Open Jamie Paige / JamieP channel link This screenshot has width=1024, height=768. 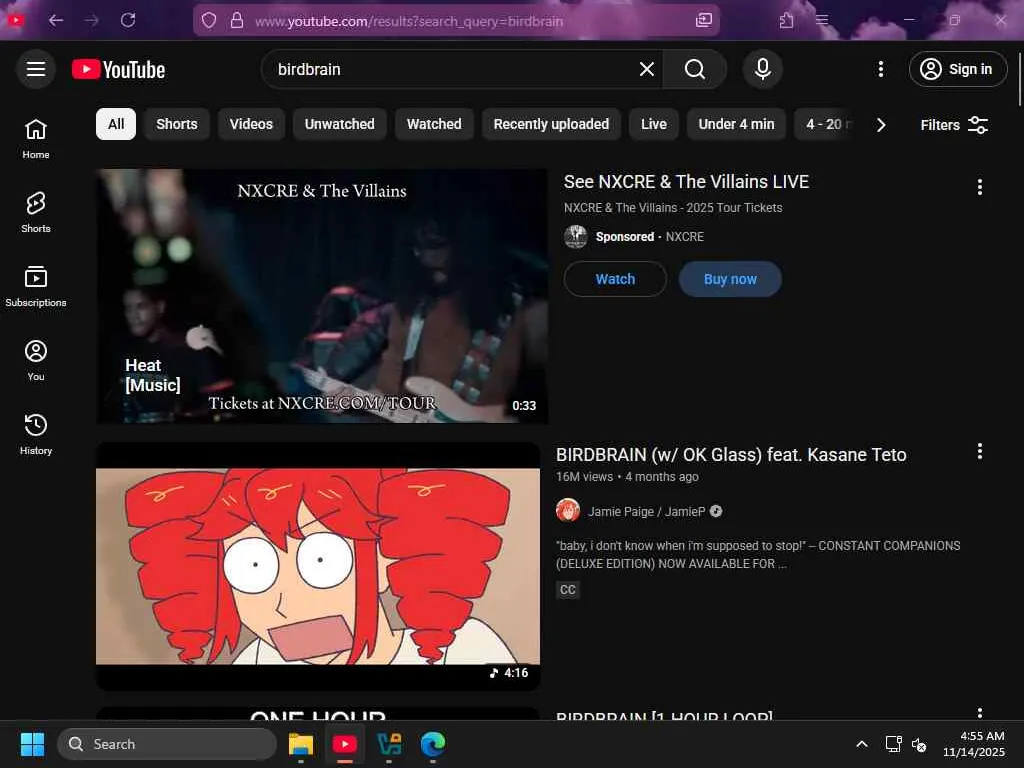pos(647,511)
